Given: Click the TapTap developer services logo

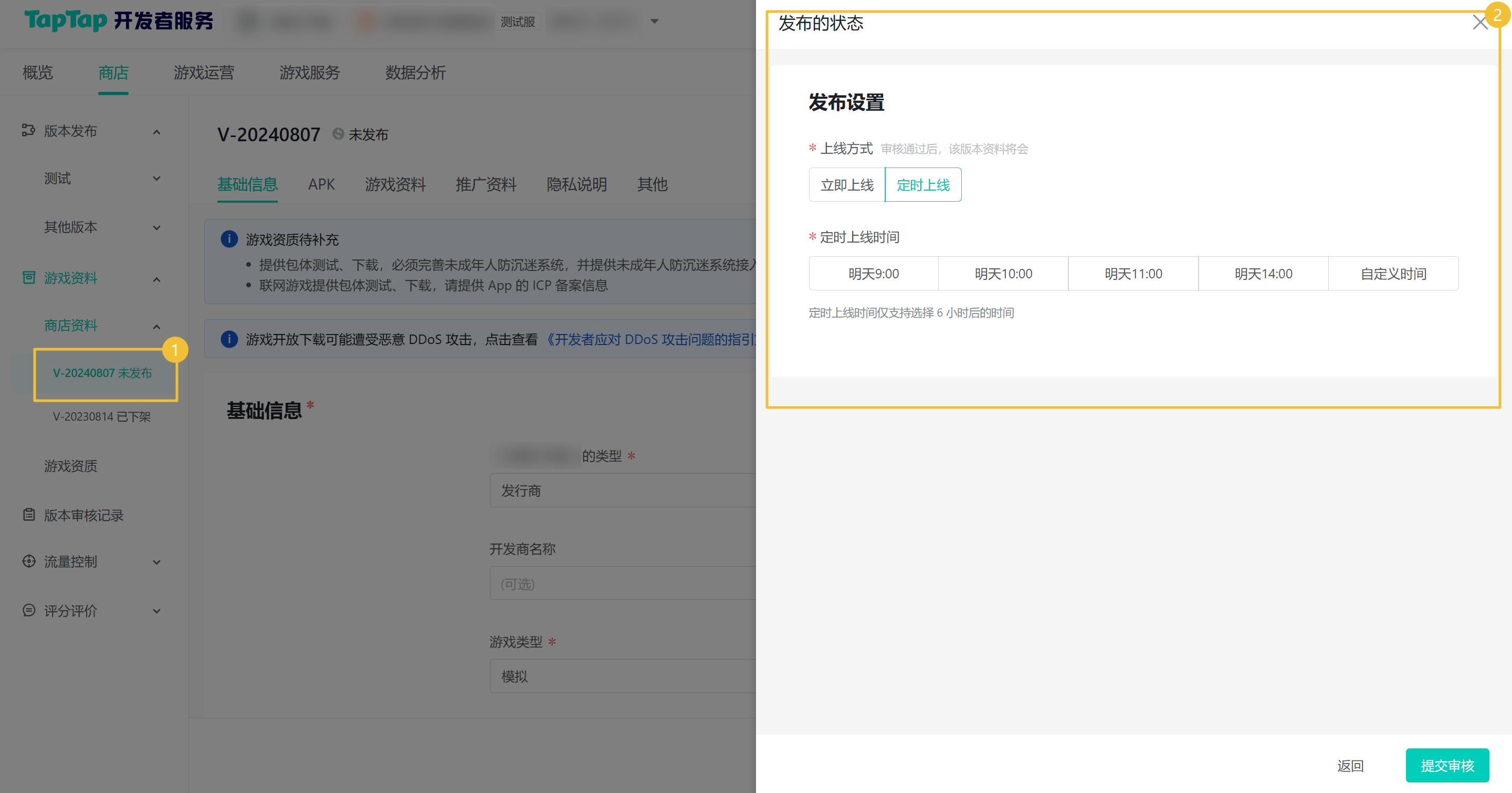Looking at the screenshot, I should [119, 20].
